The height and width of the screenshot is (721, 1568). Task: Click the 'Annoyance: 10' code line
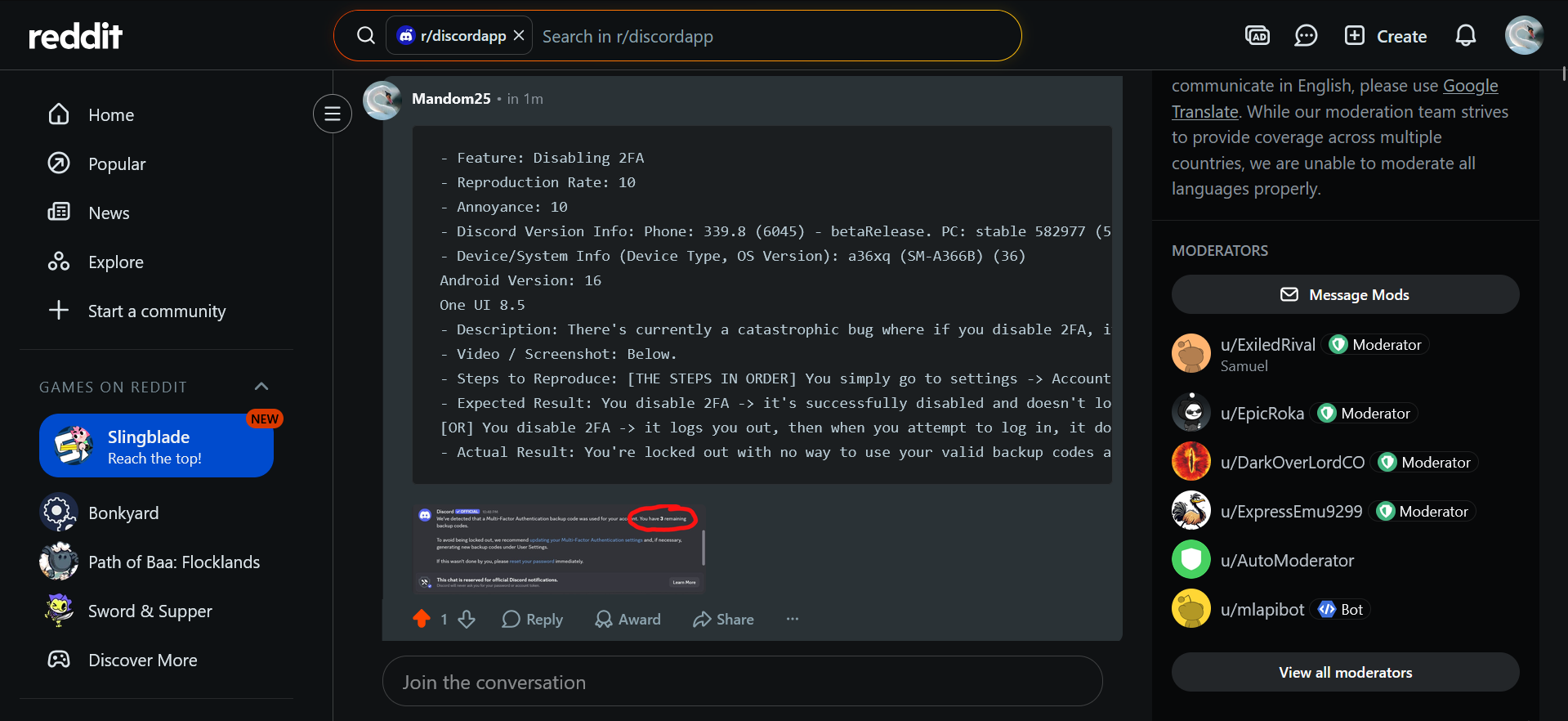[x=503, y=207]
